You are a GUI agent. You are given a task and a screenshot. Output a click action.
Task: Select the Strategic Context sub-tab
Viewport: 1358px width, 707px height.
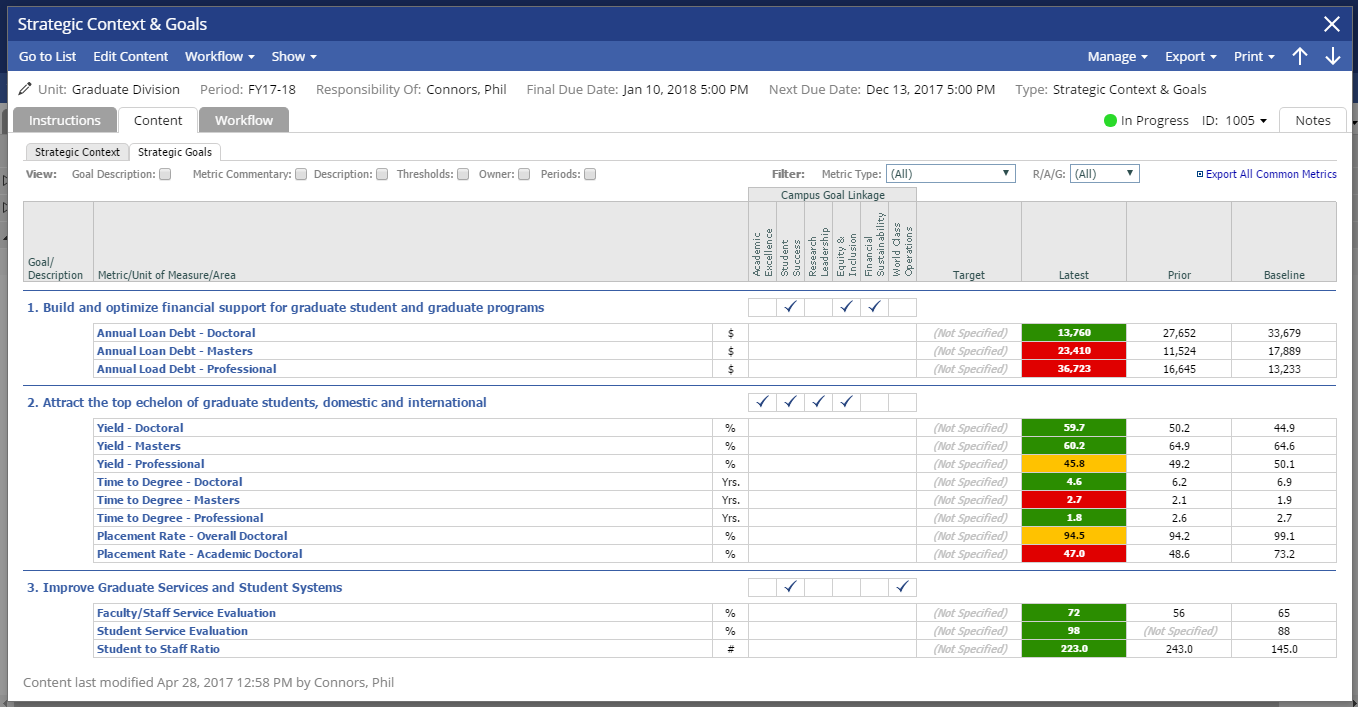(x=77, y=152)
